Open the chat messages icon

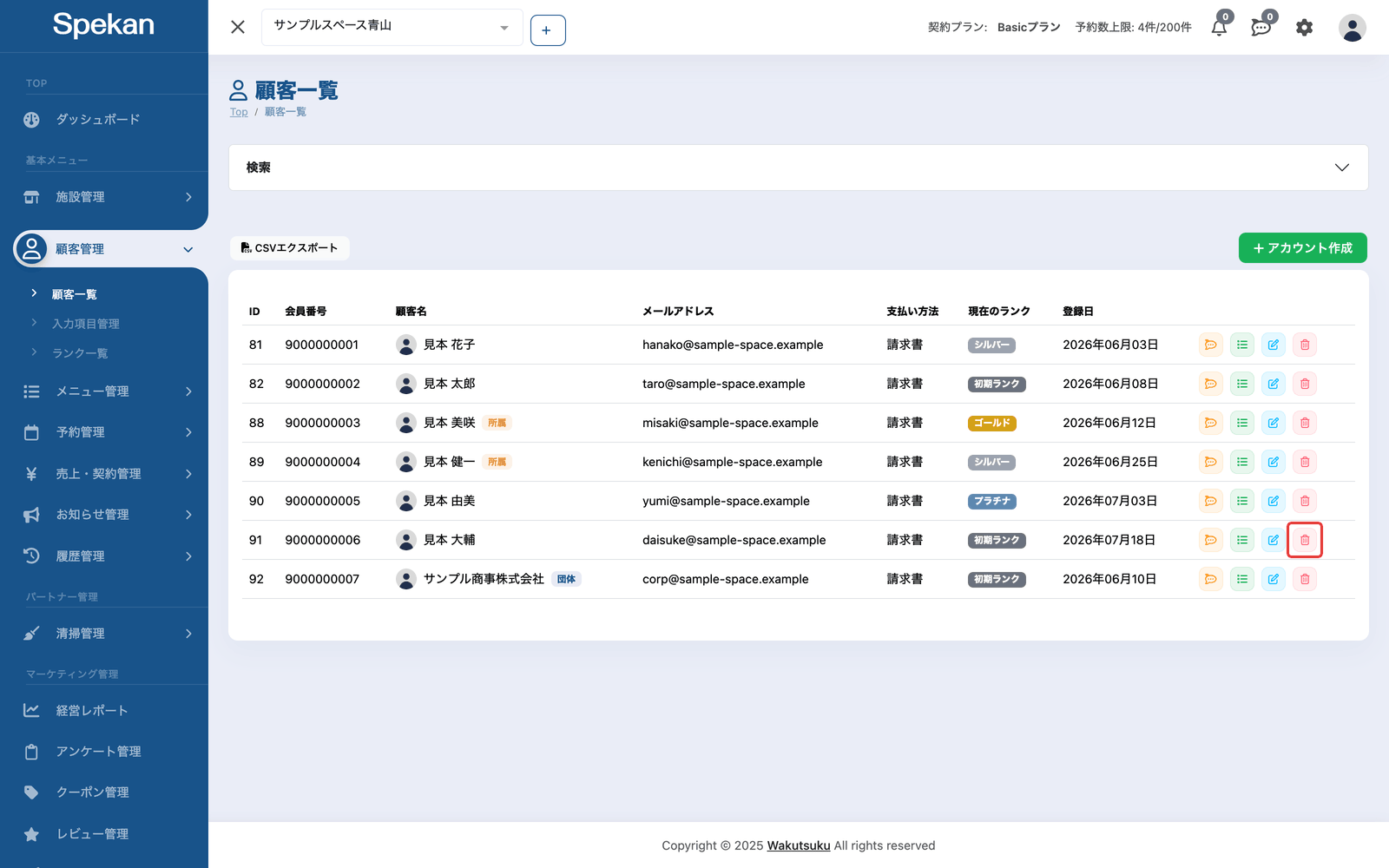[x=1261, y=28]
